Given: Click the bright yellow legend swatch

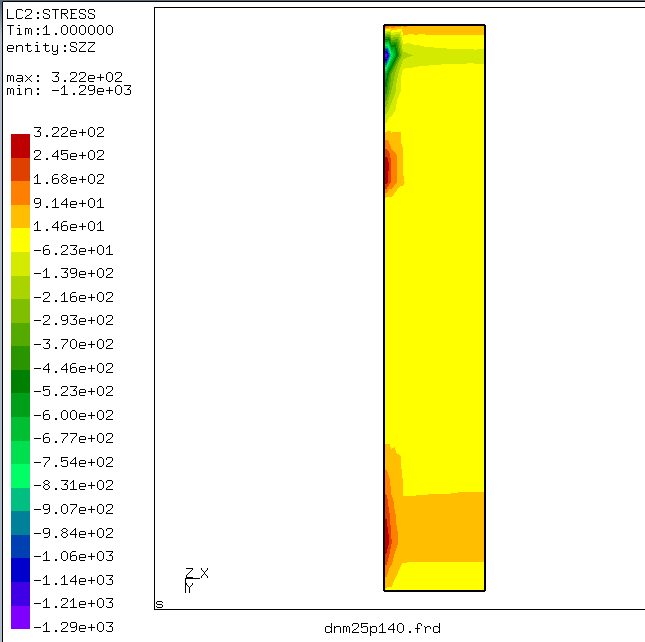Looking at the screenshot, I should click(20, 240).
